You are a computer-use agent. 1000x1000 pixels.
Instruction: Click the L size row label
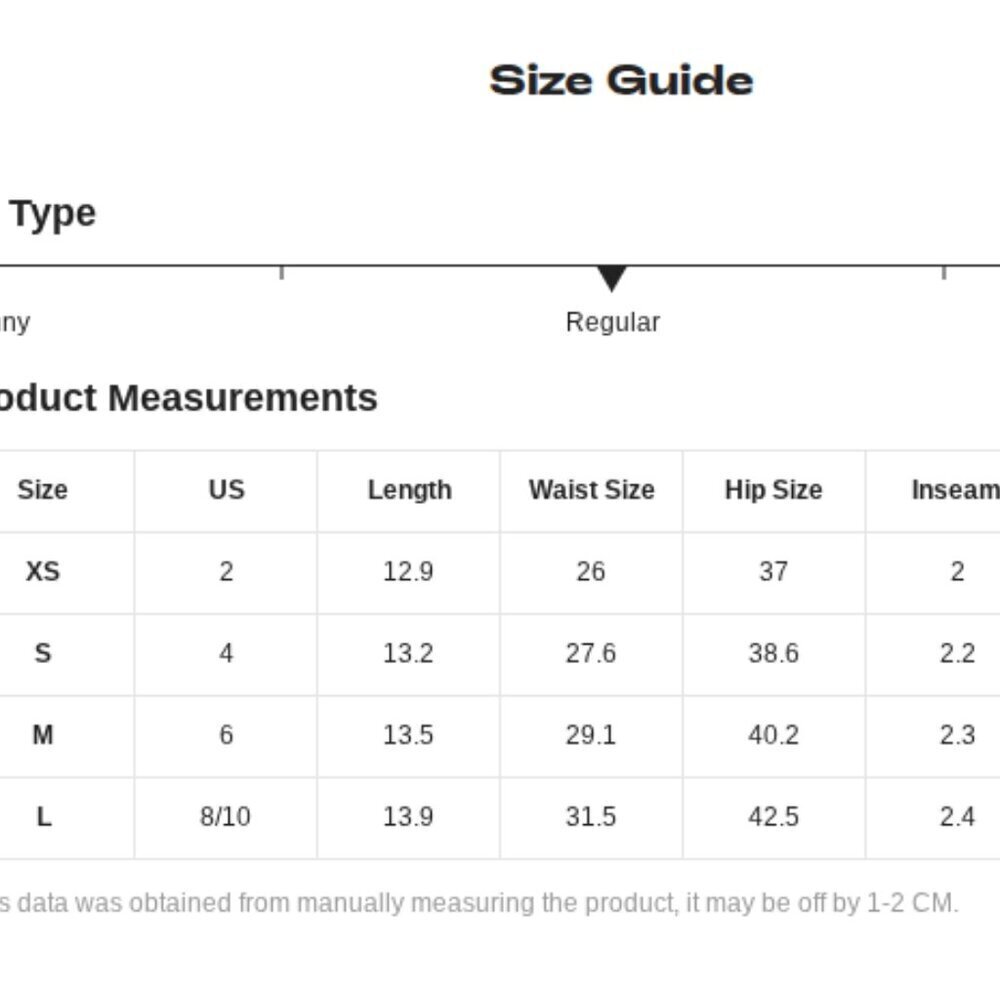pyautogui.click(x=43, y=818)
